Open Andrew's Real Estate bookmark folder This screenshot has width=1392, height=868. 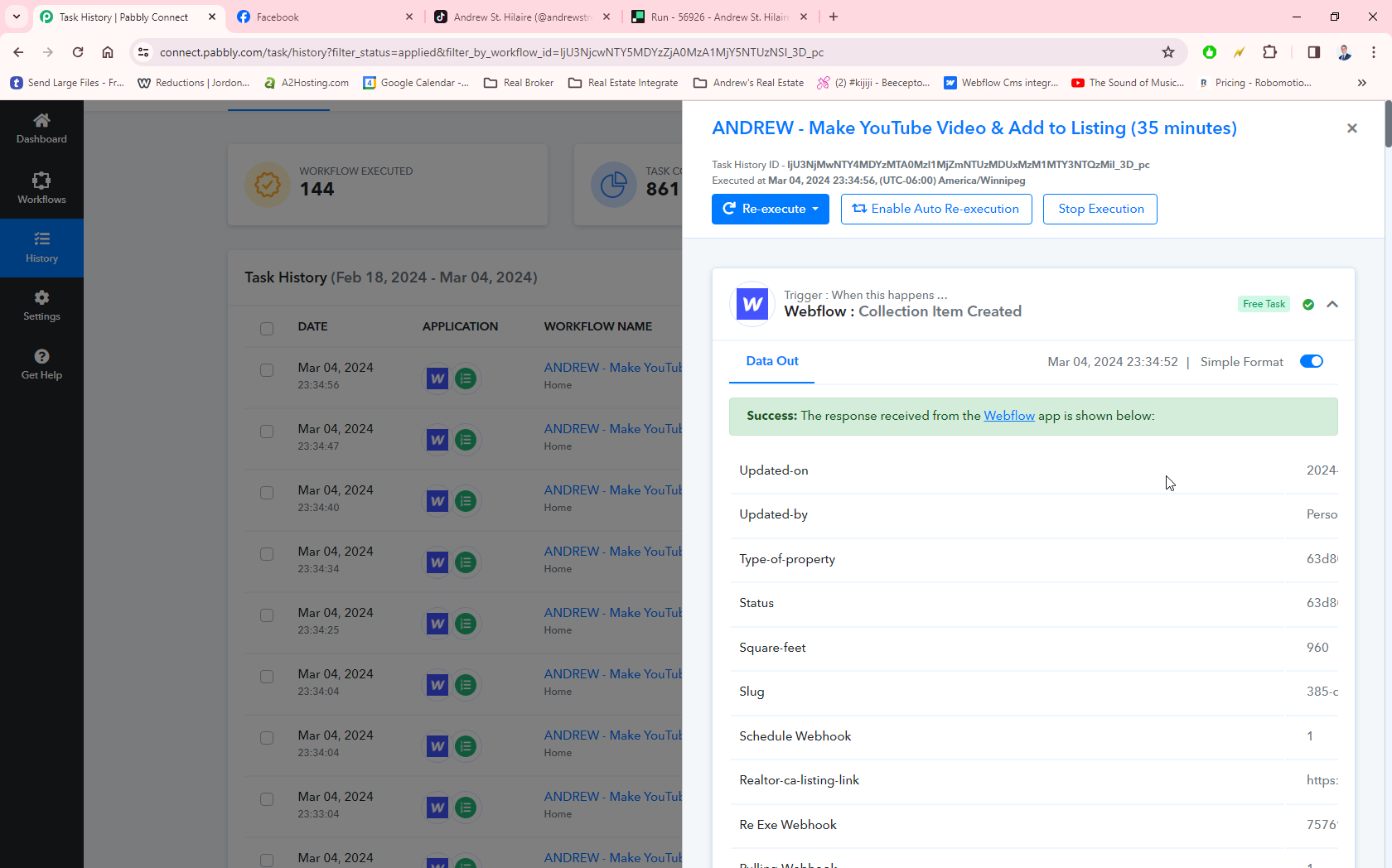coord(749,83)
